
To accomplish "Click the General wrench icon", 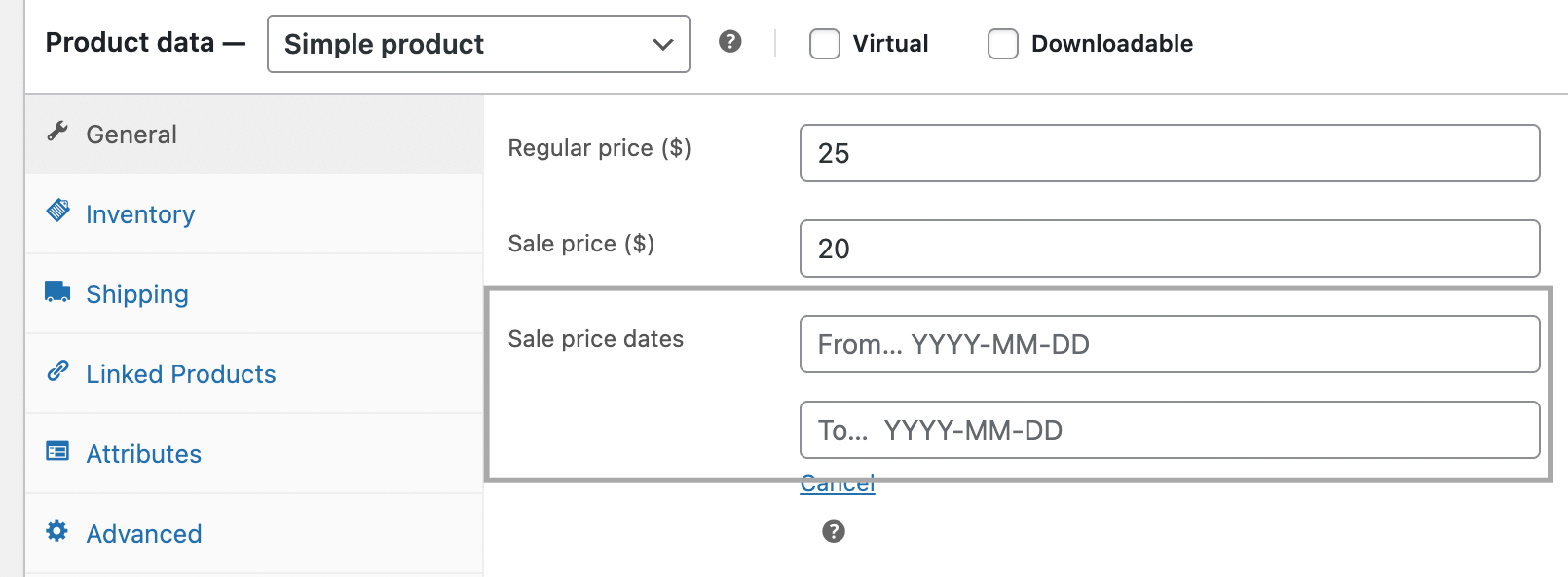I will coord(57,131).
